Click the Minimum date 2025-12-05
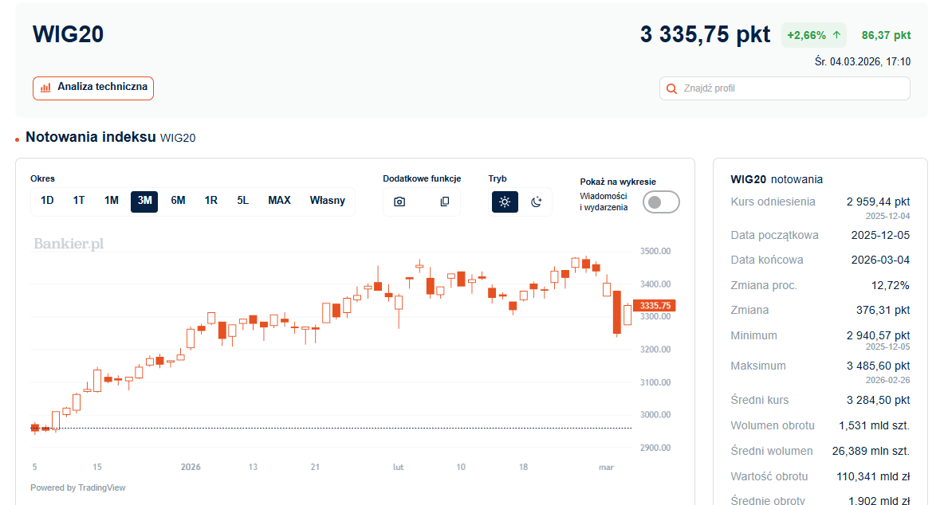Viewport: 948px width, 505px height. (888, 347)
